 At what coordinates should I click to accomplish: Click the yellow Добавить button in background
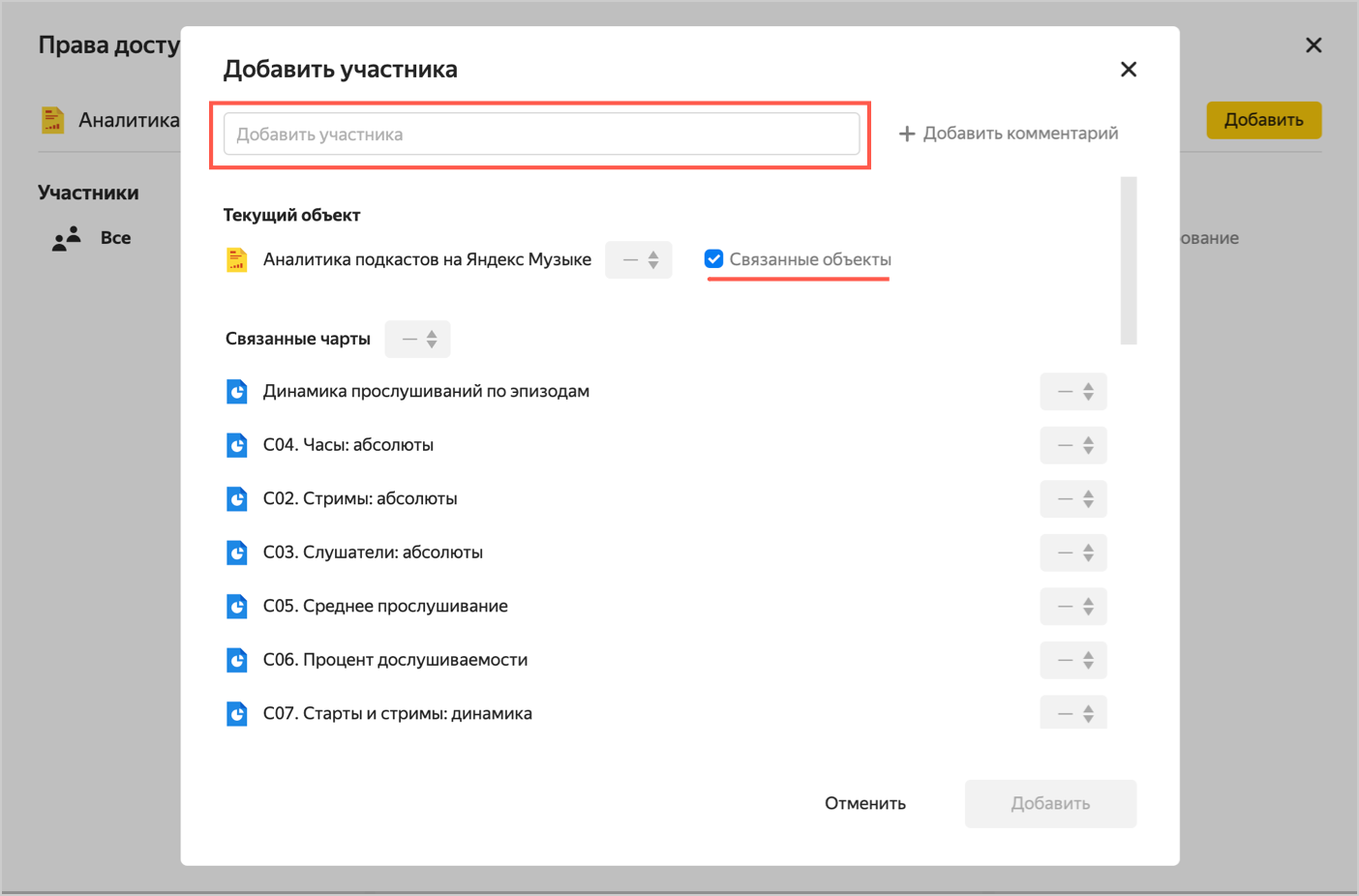1262,120
